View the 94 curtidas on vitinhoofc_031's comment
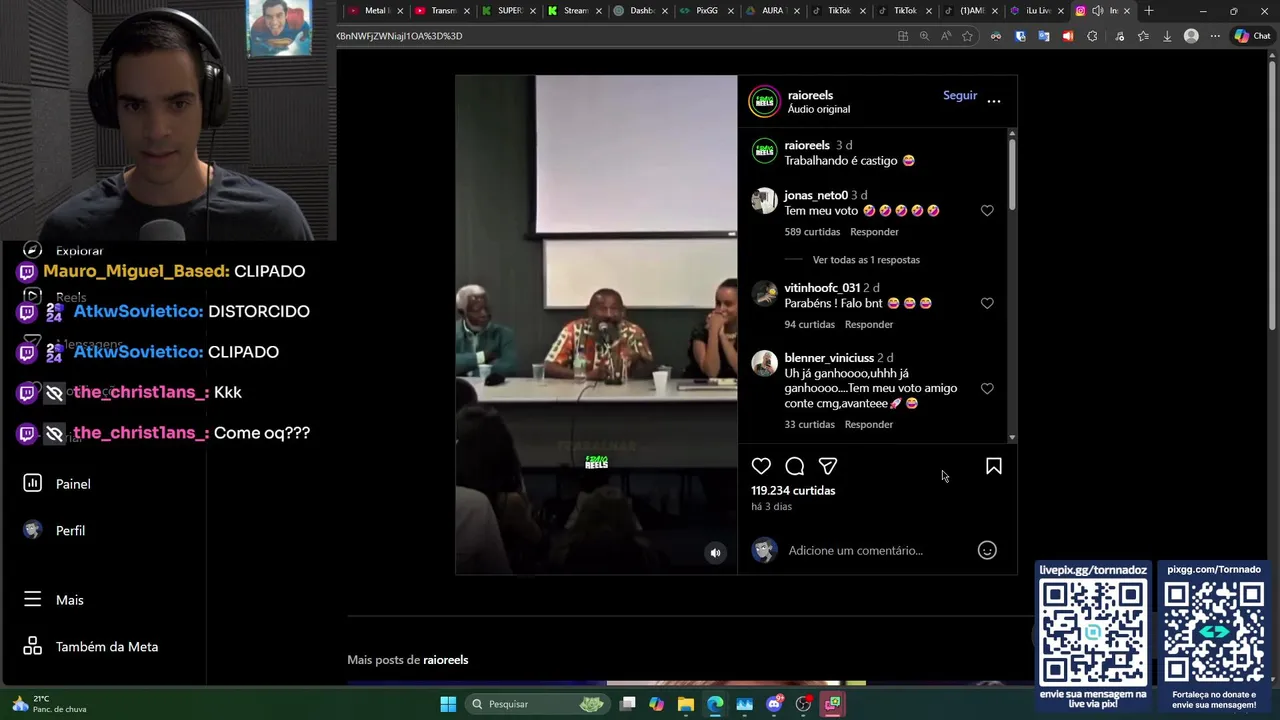 pyautogui.click(x=809, y=324)
